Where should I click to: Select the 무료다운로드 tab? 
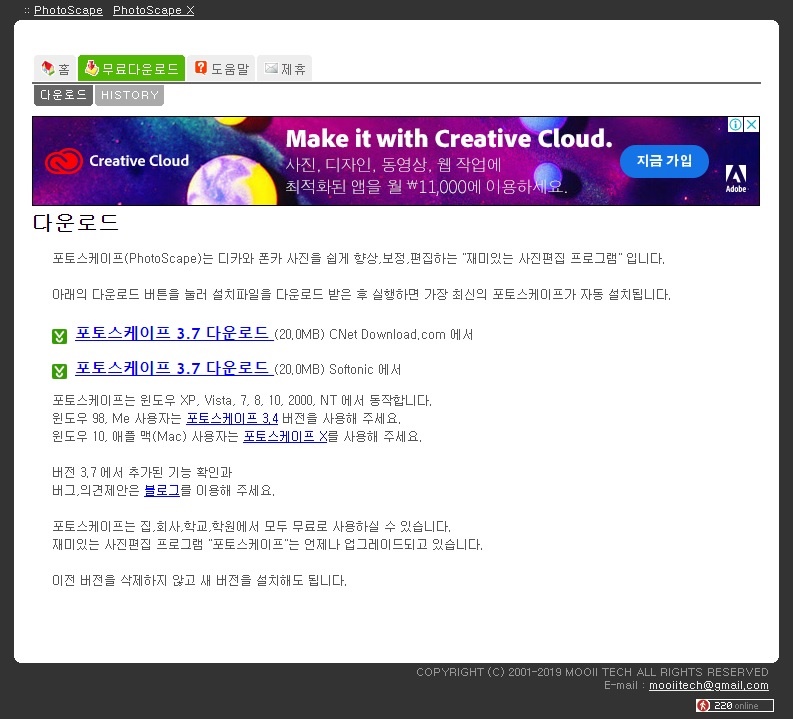coord(131,68)
